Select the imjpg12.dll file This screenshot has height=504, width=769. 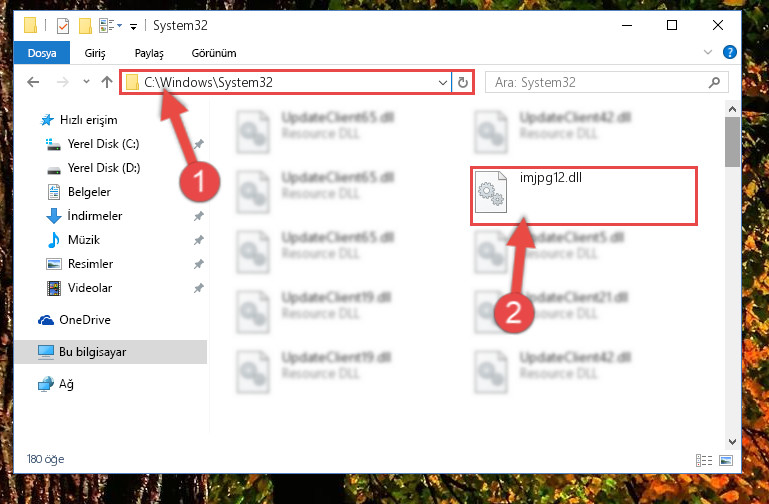(584, 196)
